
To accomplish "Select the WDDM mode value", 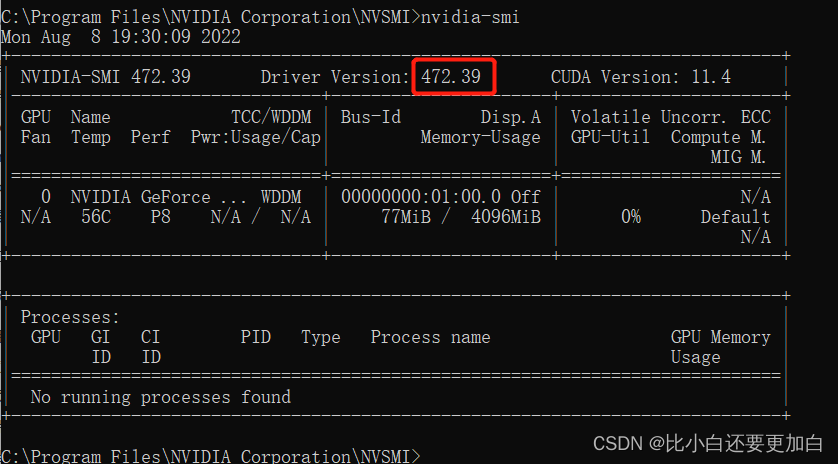I will (281, 197).
